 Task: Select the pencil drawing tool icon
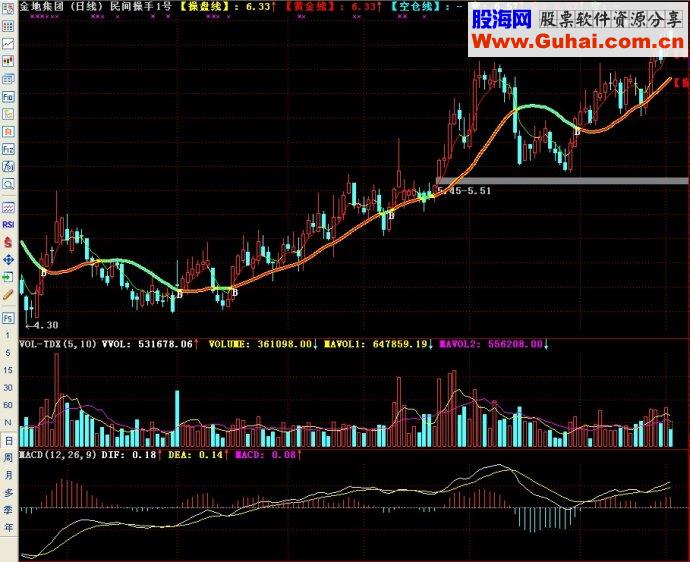(x=8, y=295)
